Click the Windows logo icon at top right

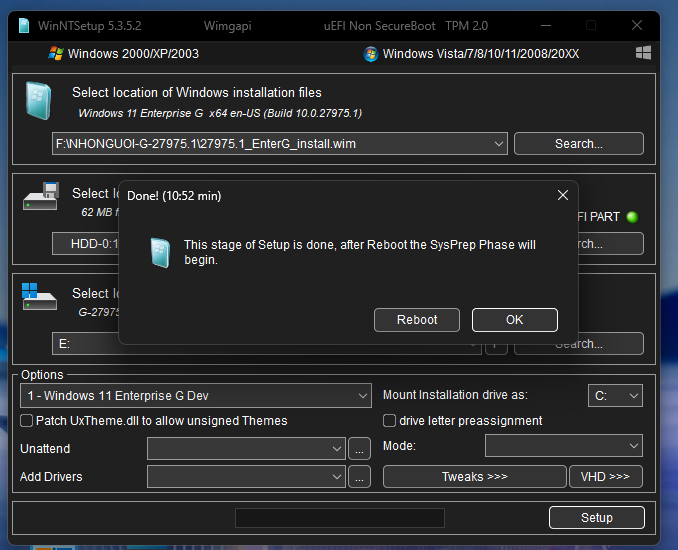point(643,53)
